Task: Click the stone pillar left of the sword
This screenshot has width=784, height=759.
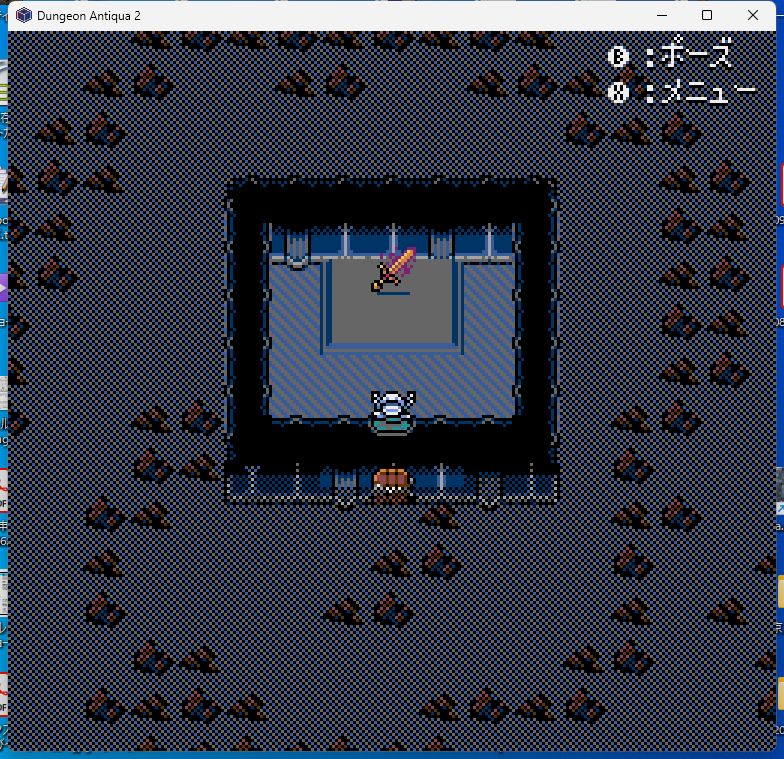Action: tap(296, 246)
